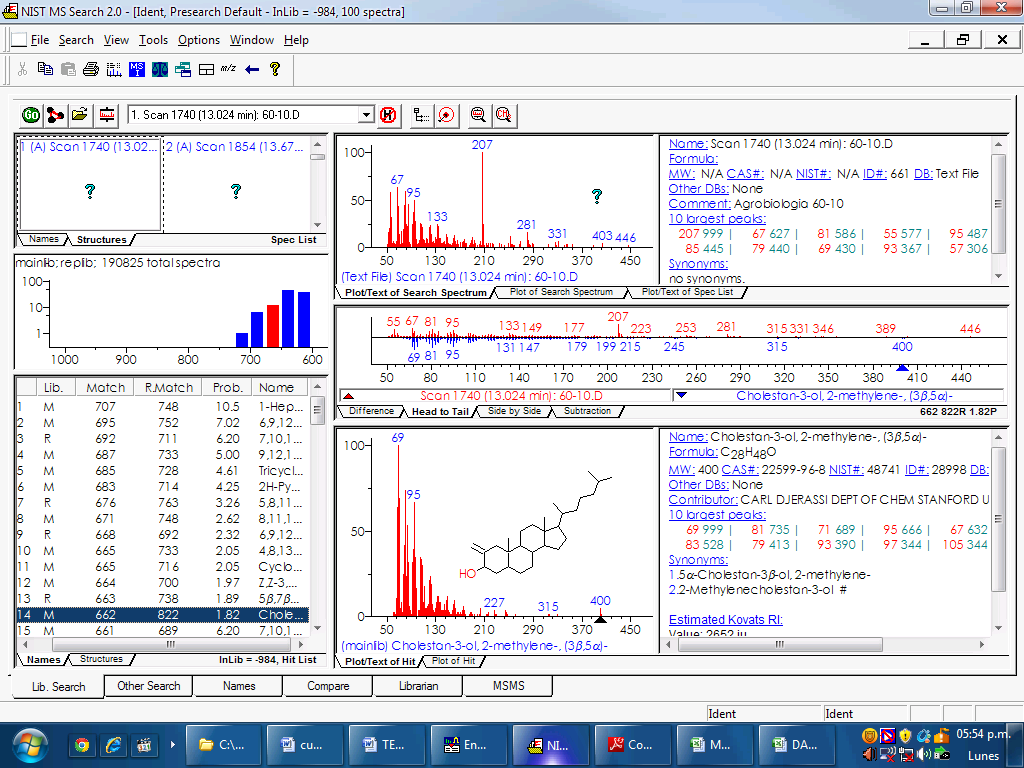This screenshot has height=768, width=1024.
Task: Click the red triangle beside the Scan 1740 comparison label
Action: [x=349, y=396]
